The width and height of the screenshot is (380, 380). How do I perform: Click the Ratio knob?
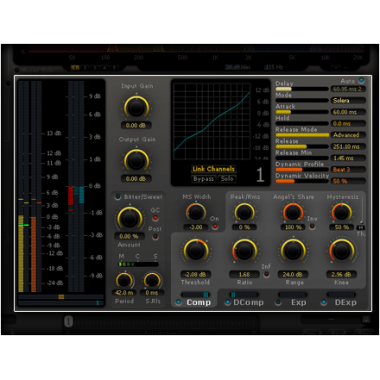coord(244,251)
